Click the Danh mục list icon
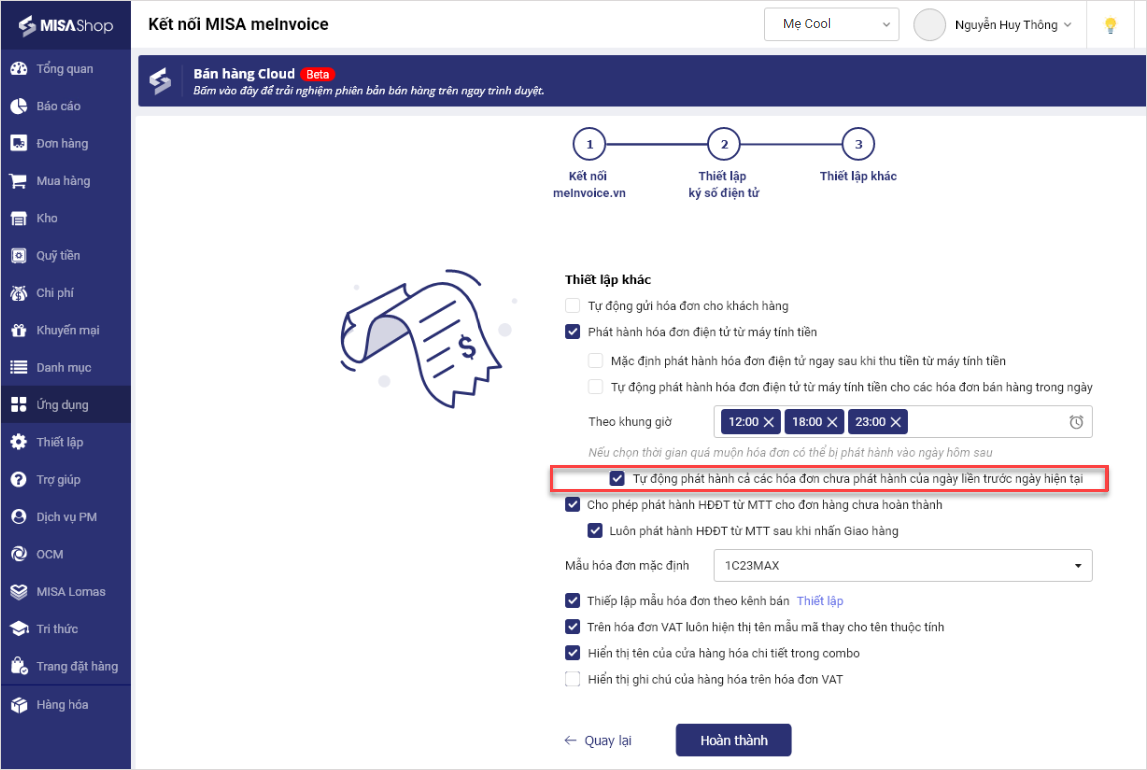The width and height of the screenshot is (1147, 770). coord(18,367)
